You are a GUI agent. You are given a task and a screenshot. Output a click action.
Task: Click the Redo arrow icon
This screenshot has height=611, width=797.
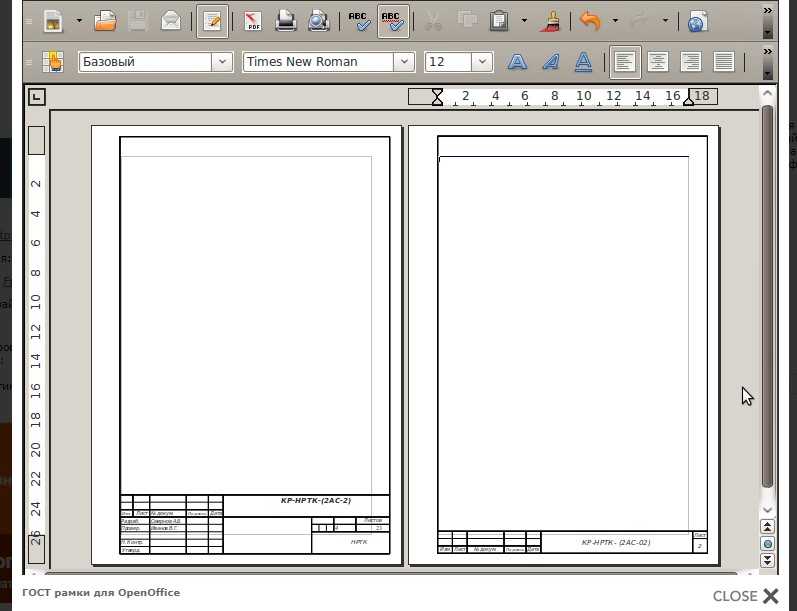point(641,21)
